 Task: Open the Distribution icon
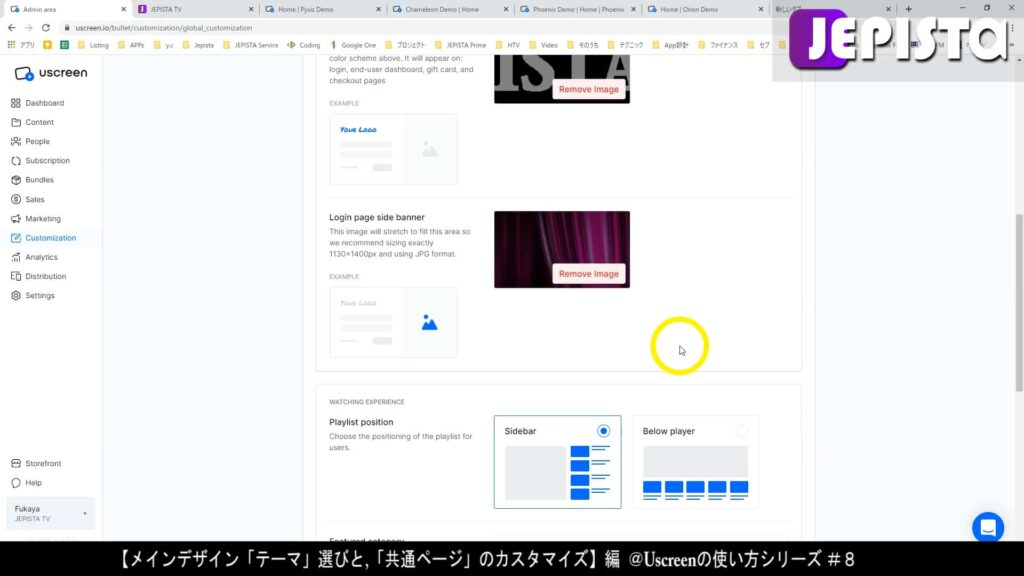pos(16,276)
